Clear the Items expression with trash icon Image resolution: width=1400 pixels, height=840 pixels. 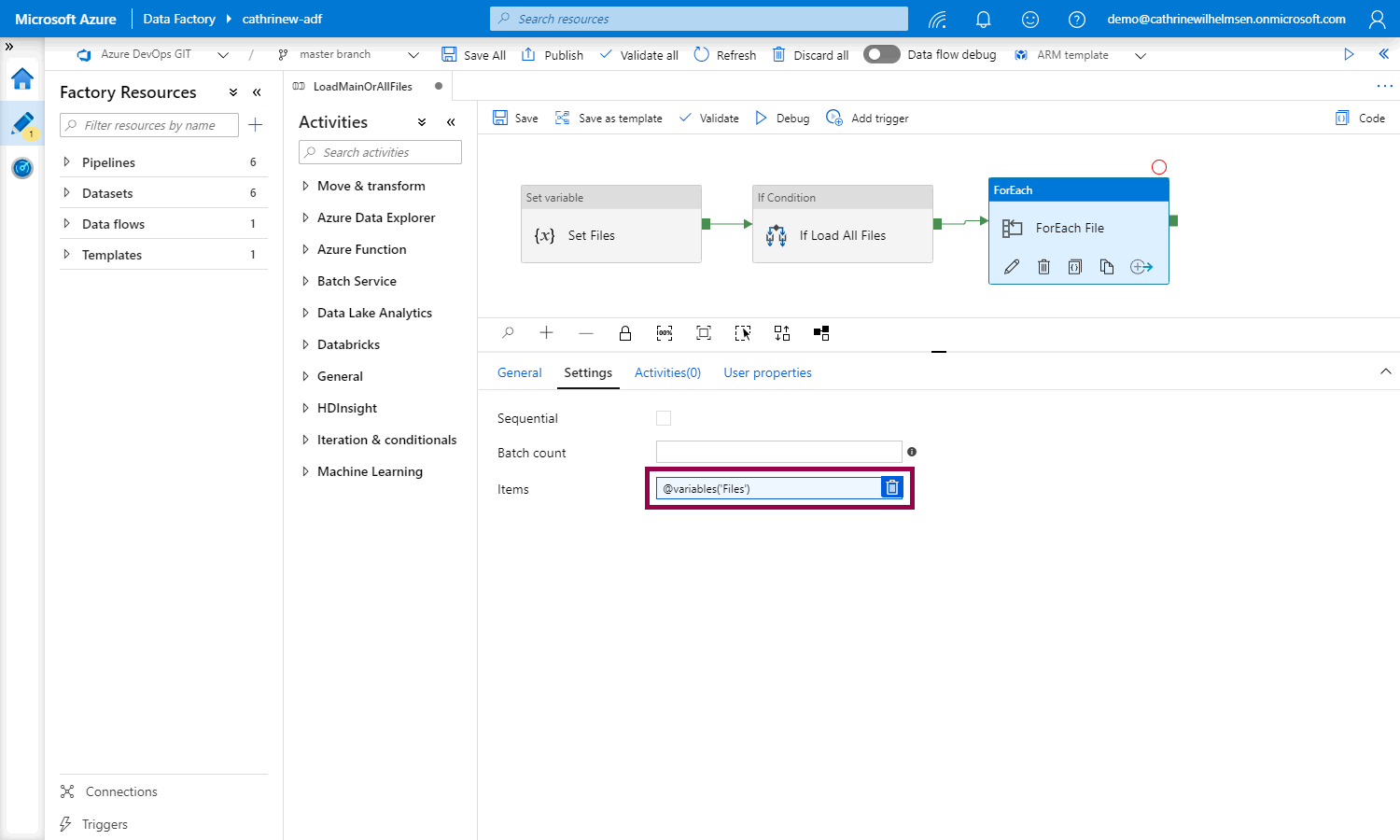892,488
